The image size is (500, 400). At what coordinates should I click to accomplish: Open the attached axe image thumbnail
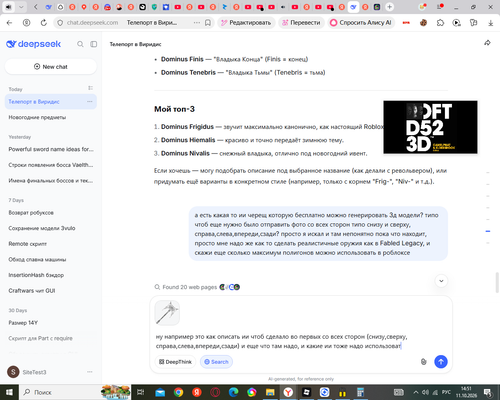(167, 313)
